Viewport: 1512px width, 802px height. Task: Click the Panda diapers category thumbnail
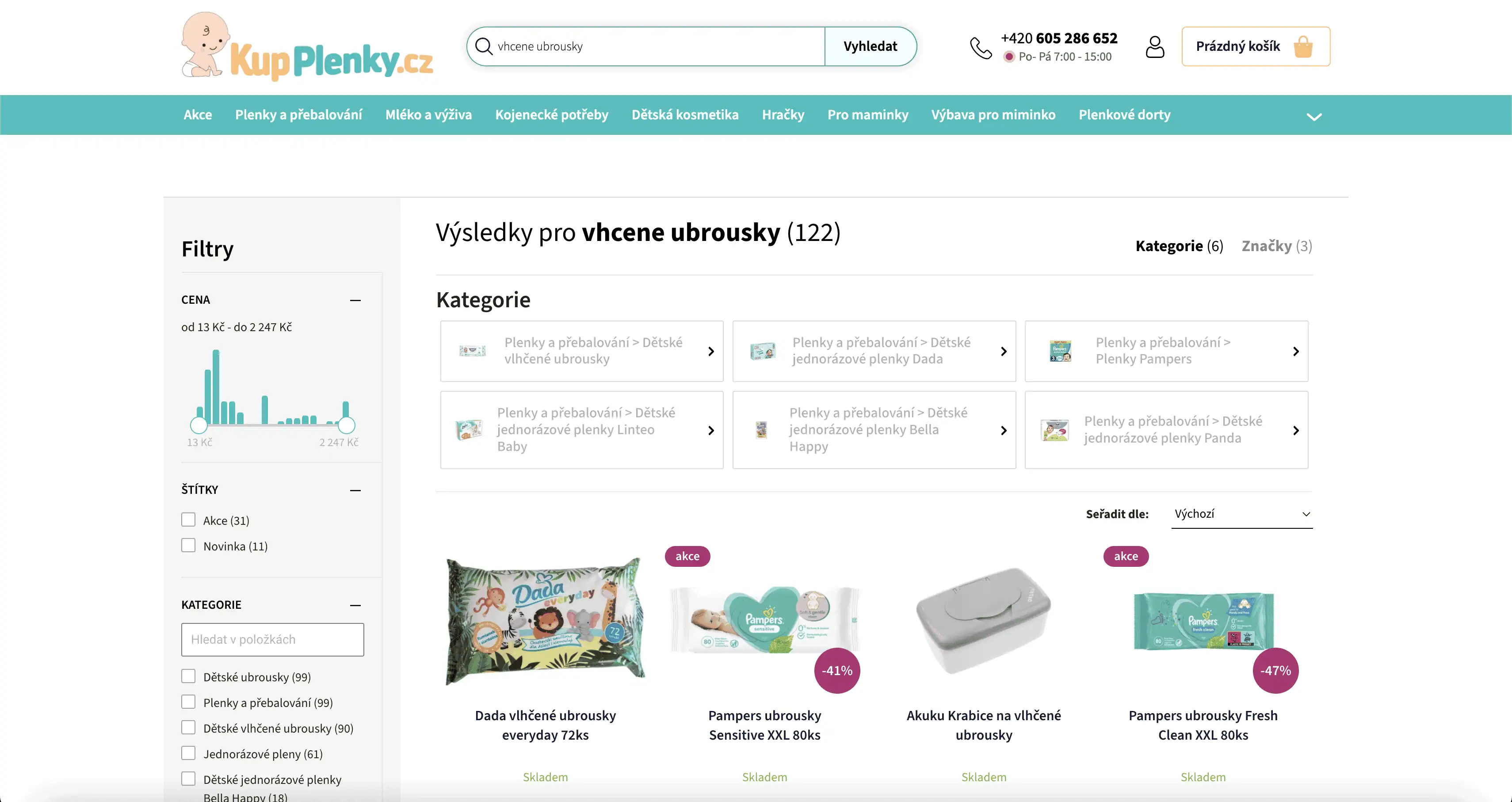[1055, 430]
